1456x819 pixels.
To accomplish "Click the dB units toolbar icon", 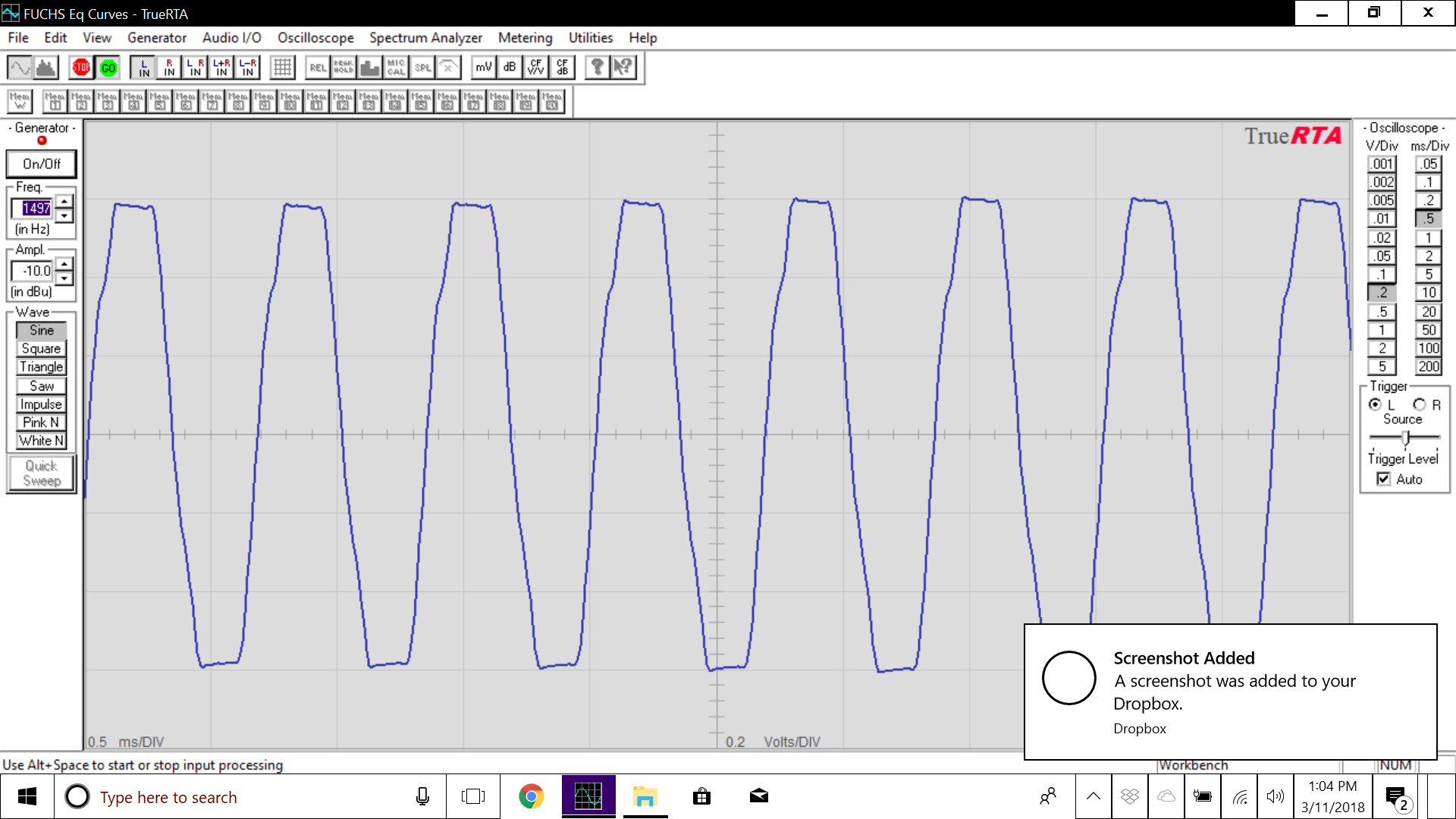I will click(x=510, y=67).
